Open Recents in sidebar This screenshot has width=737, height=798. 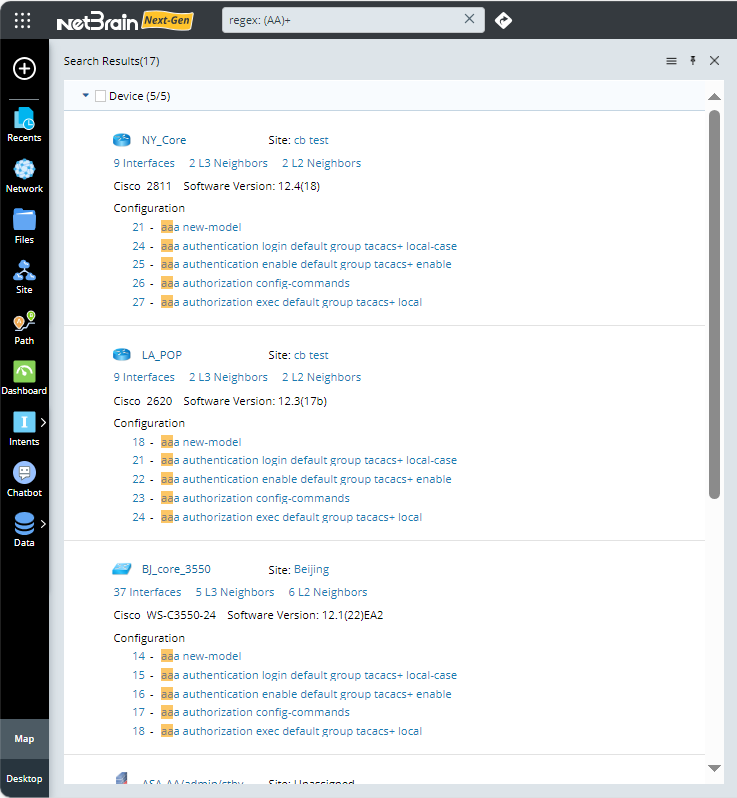24,125
